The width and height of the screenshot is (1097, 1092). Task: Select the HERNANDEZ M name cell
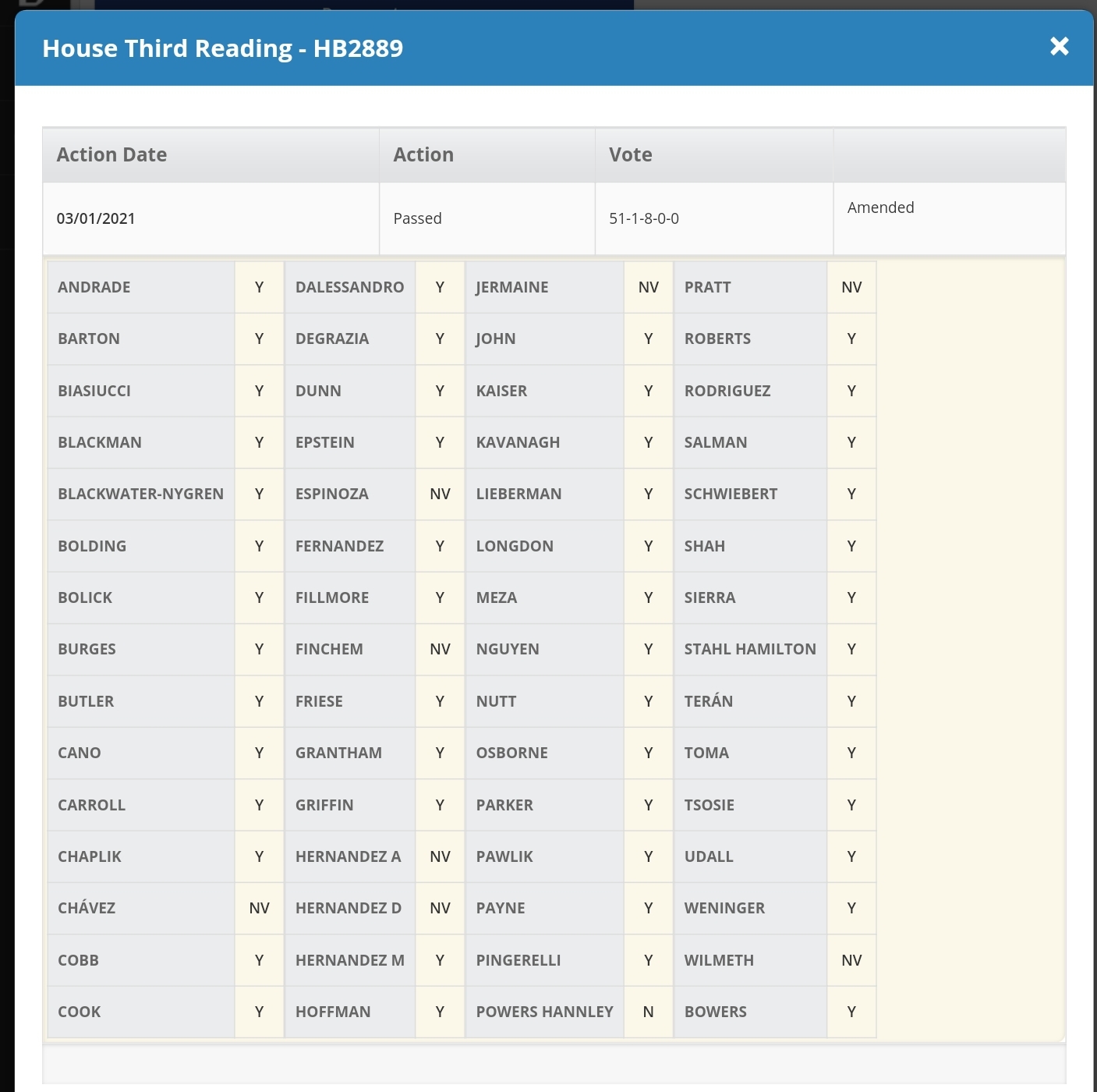click(x=350, y=960)
